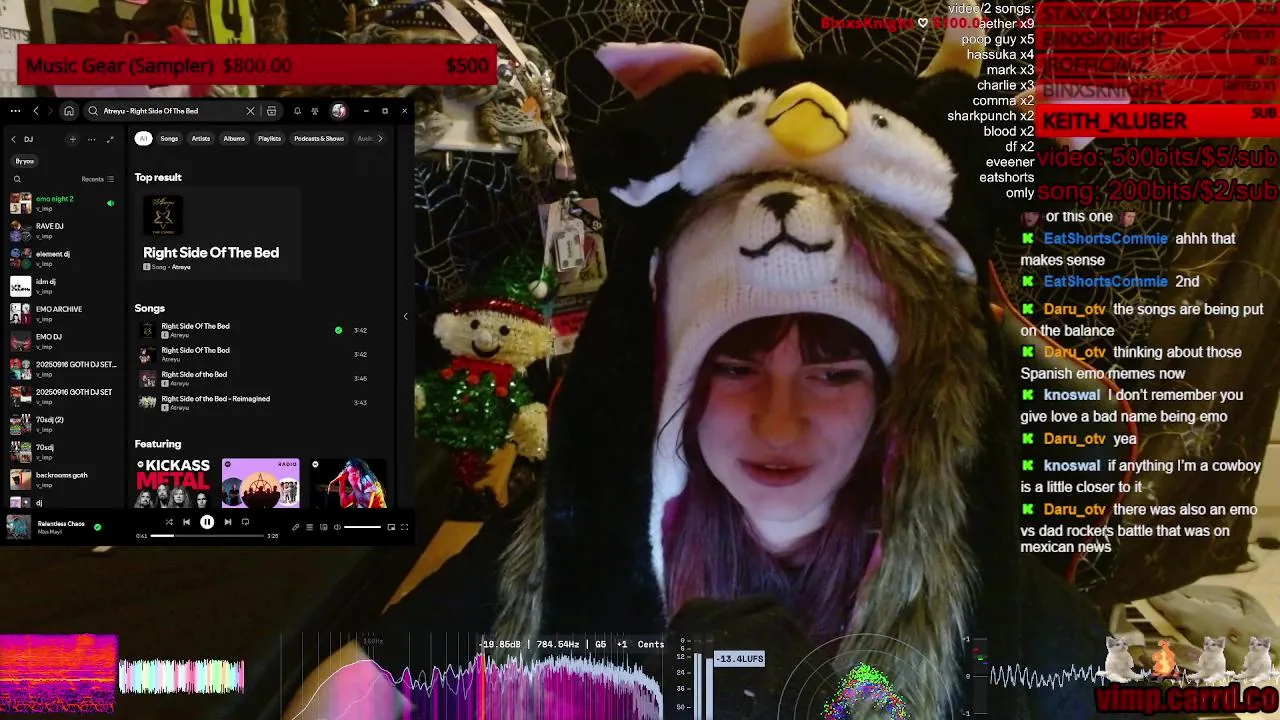Image resolution: width=1280 pixels, height=720 pixels.
Task: Open the What's New bell notifications
Action: [297, 111]
